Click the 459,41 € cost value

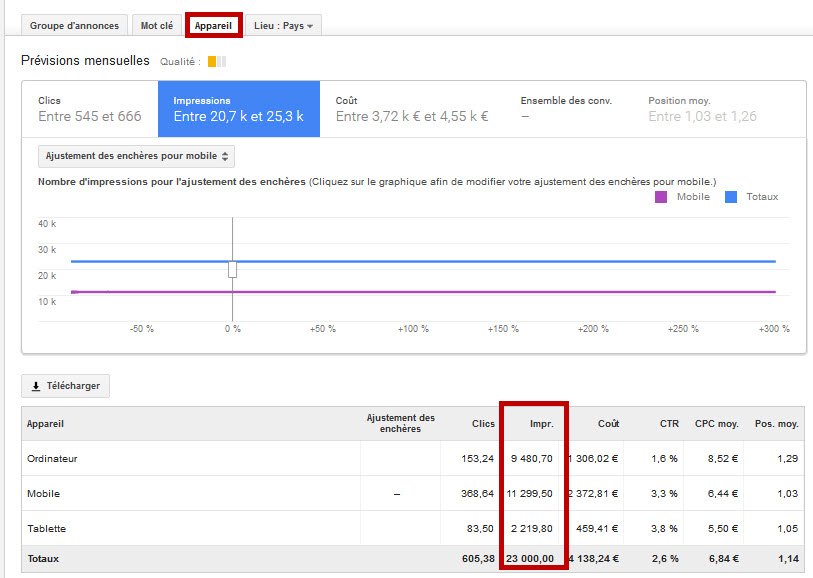(597, 529)
